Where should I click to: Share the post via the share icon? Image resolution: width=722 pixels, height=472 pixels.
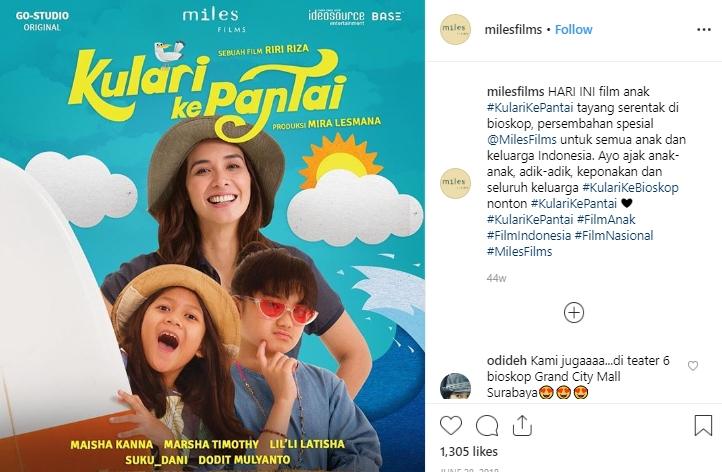click(522, 425)
